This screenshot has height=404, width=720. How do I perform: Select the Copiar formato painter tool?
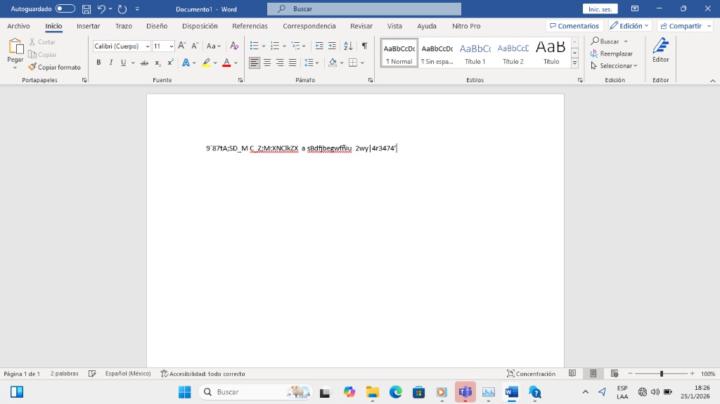(56, 67)
